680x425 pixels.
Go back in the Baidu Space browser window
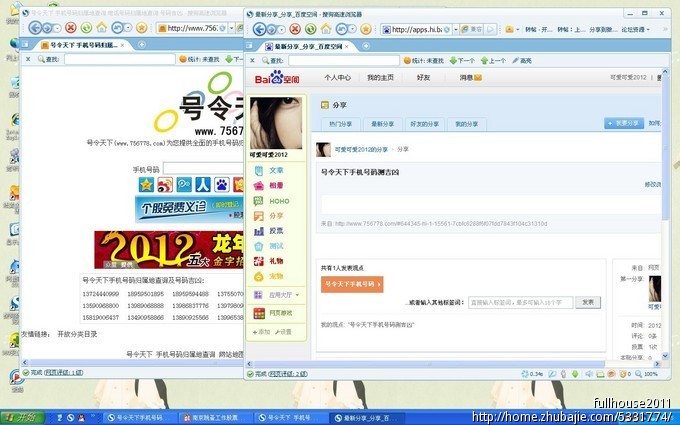259,29
